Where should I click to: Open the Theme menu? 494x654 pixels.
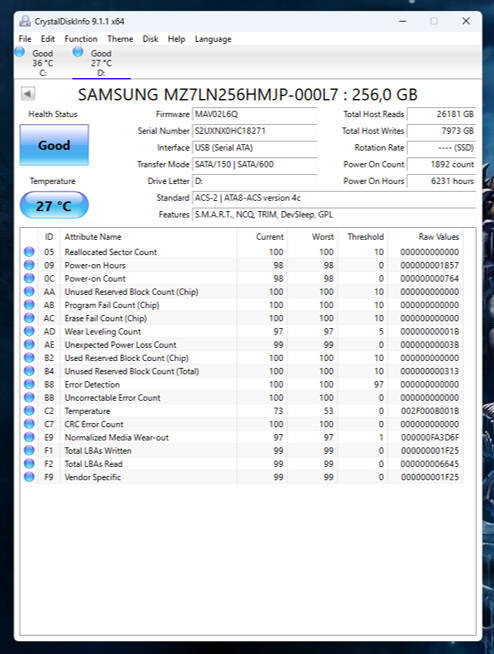pos(120,39)
